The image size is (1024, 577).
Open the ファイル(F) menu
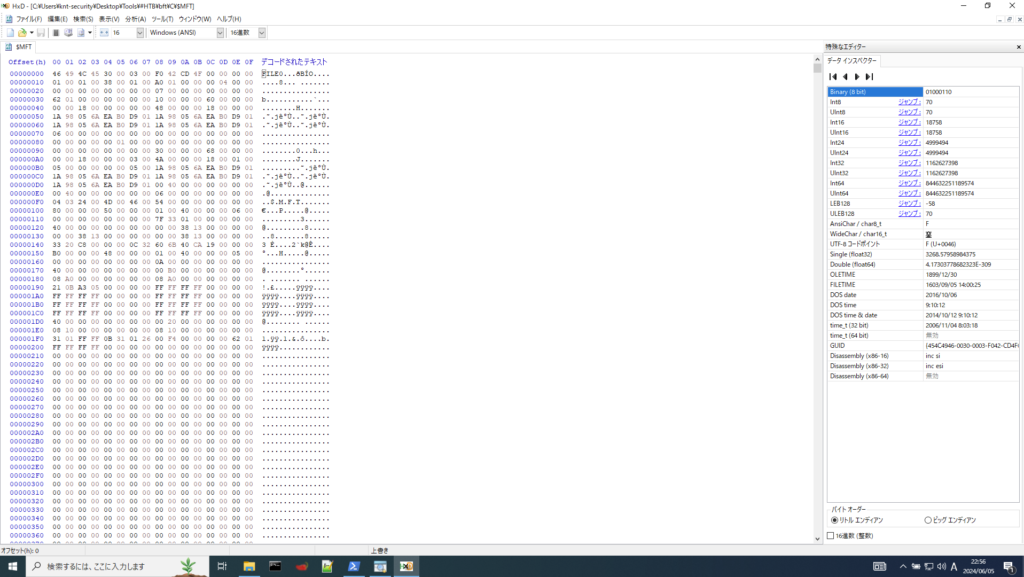point(29,19)
